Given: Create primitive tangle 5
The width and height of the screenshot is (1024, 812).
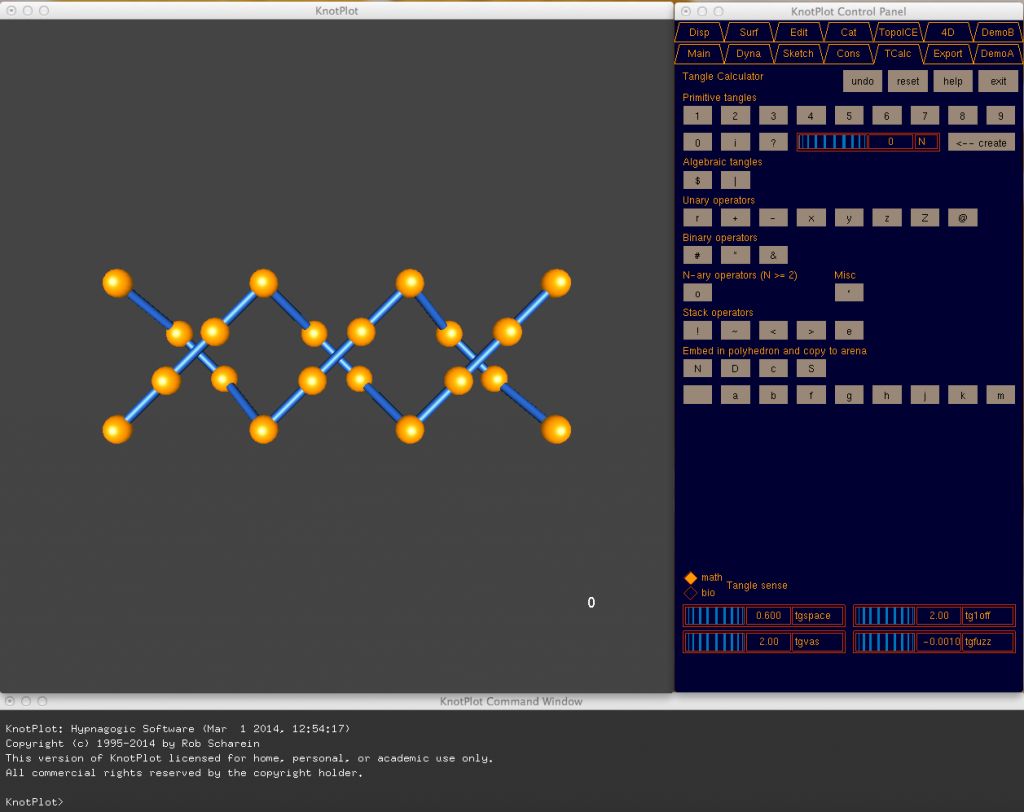Looking at the screenshot, I should pyautogui.click(x=849, y=116).
